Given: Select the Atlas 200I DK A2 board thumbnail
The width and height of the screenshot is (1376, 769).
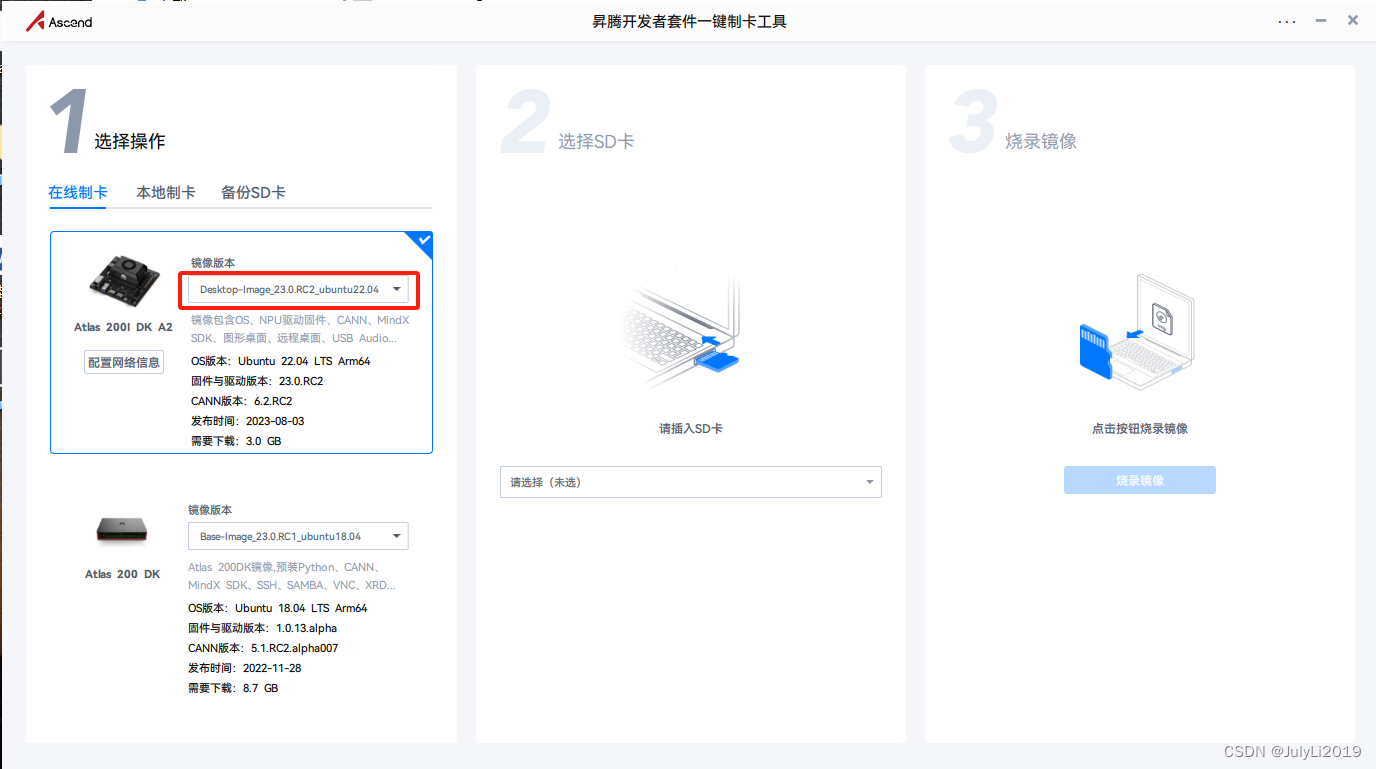Looking at the screenshot, I should click(x=123, y=283).
